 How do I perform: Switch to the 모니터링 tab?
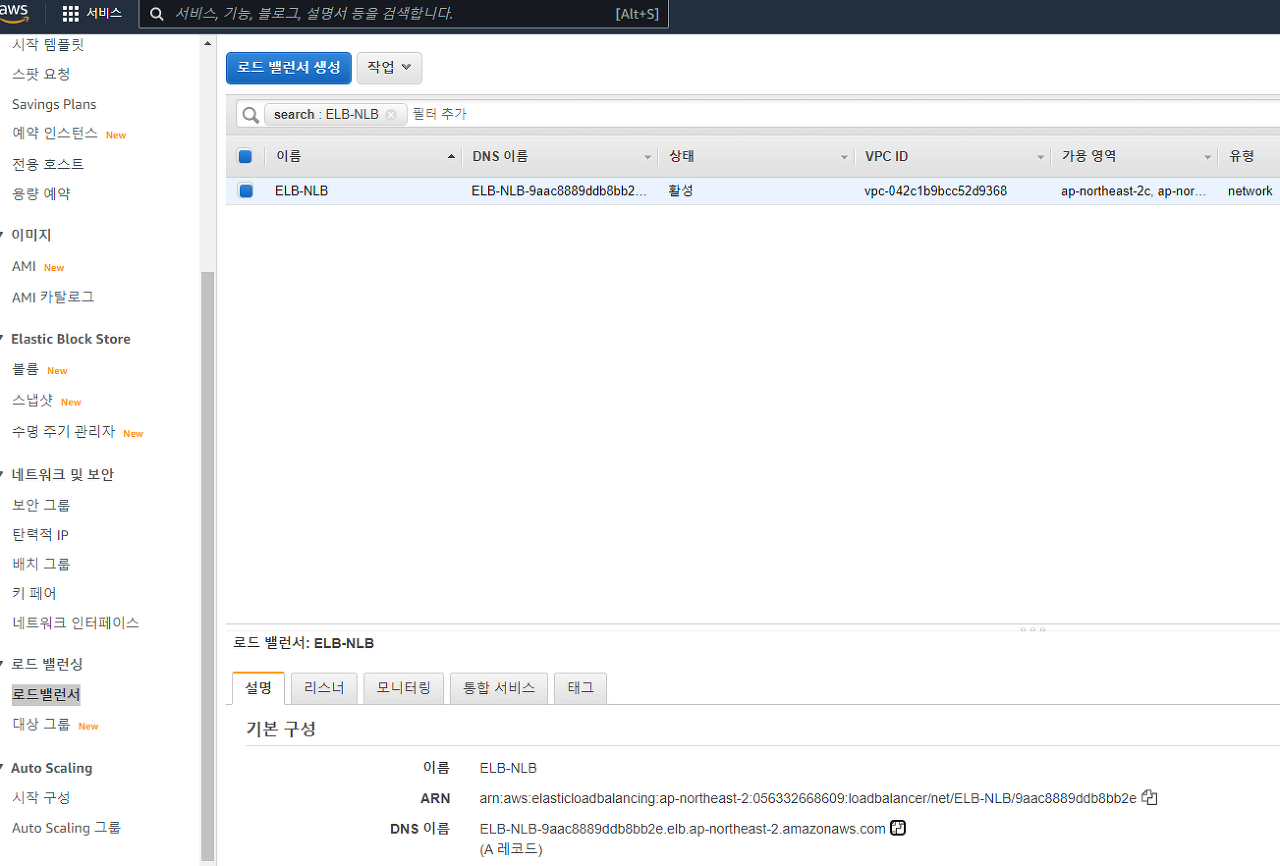[x=403, y=688]
